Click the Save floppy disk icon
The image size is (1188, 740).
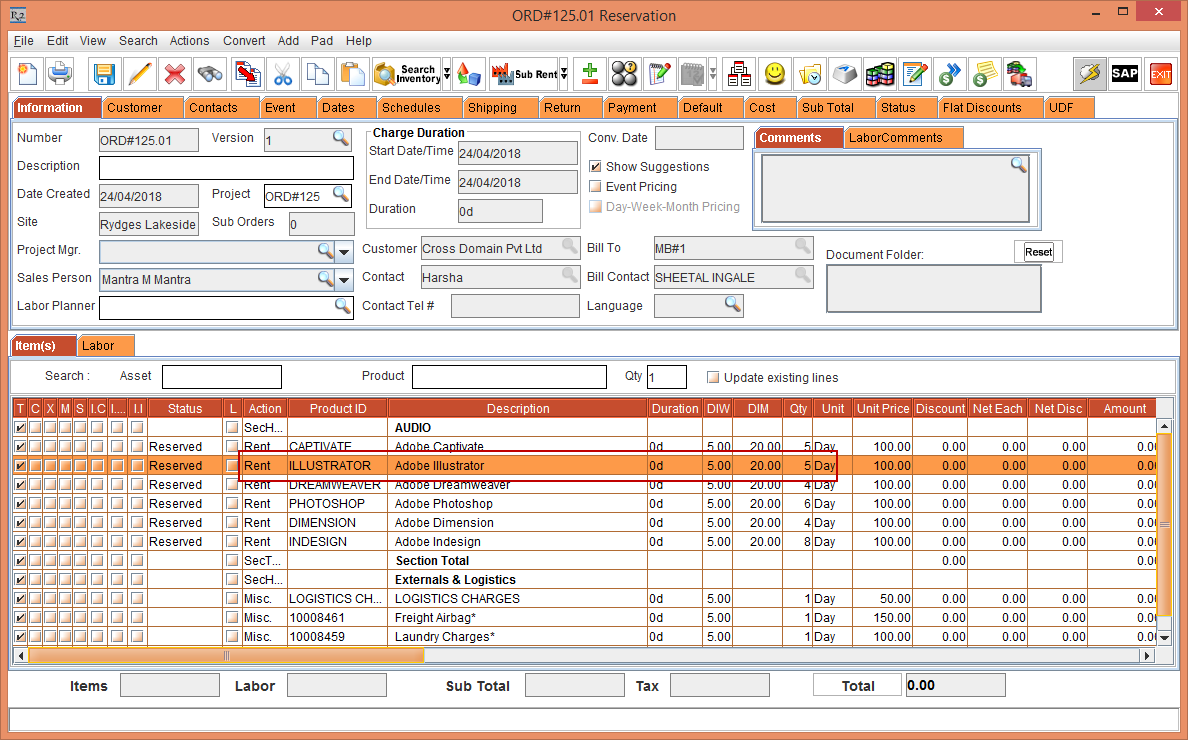[104, 74]
